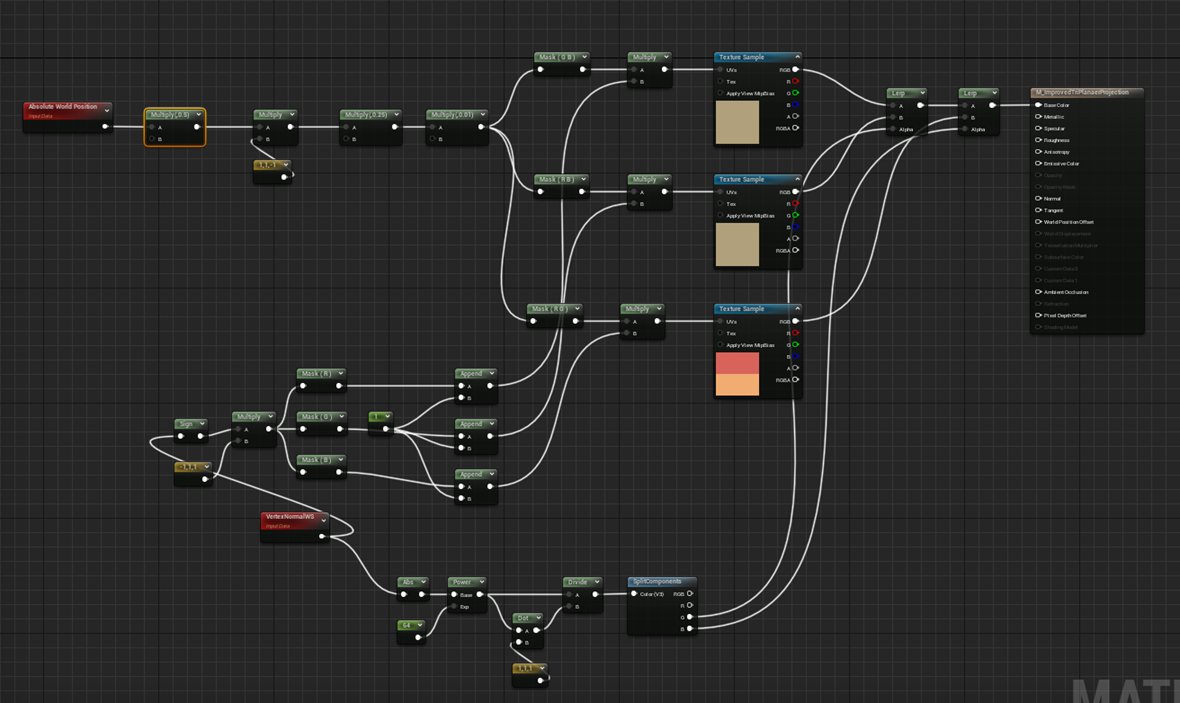Expand the Mask (G B) node chevron

tap(584, 57)
